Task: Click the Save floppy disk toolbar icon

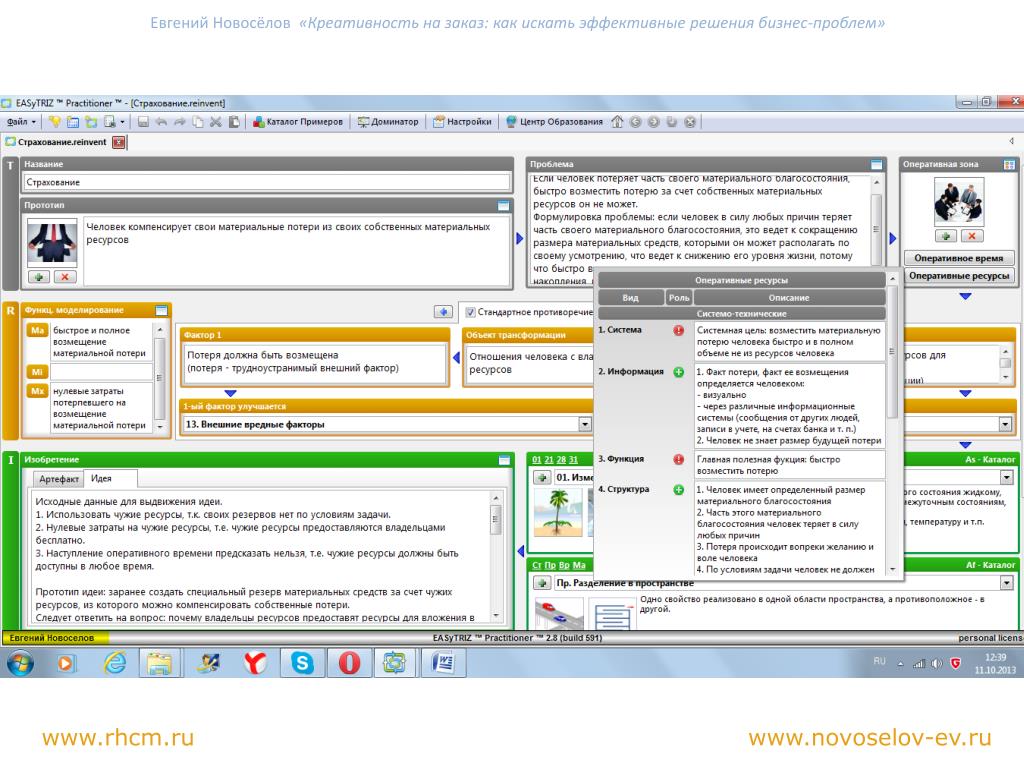Action: tap(144, 121)
